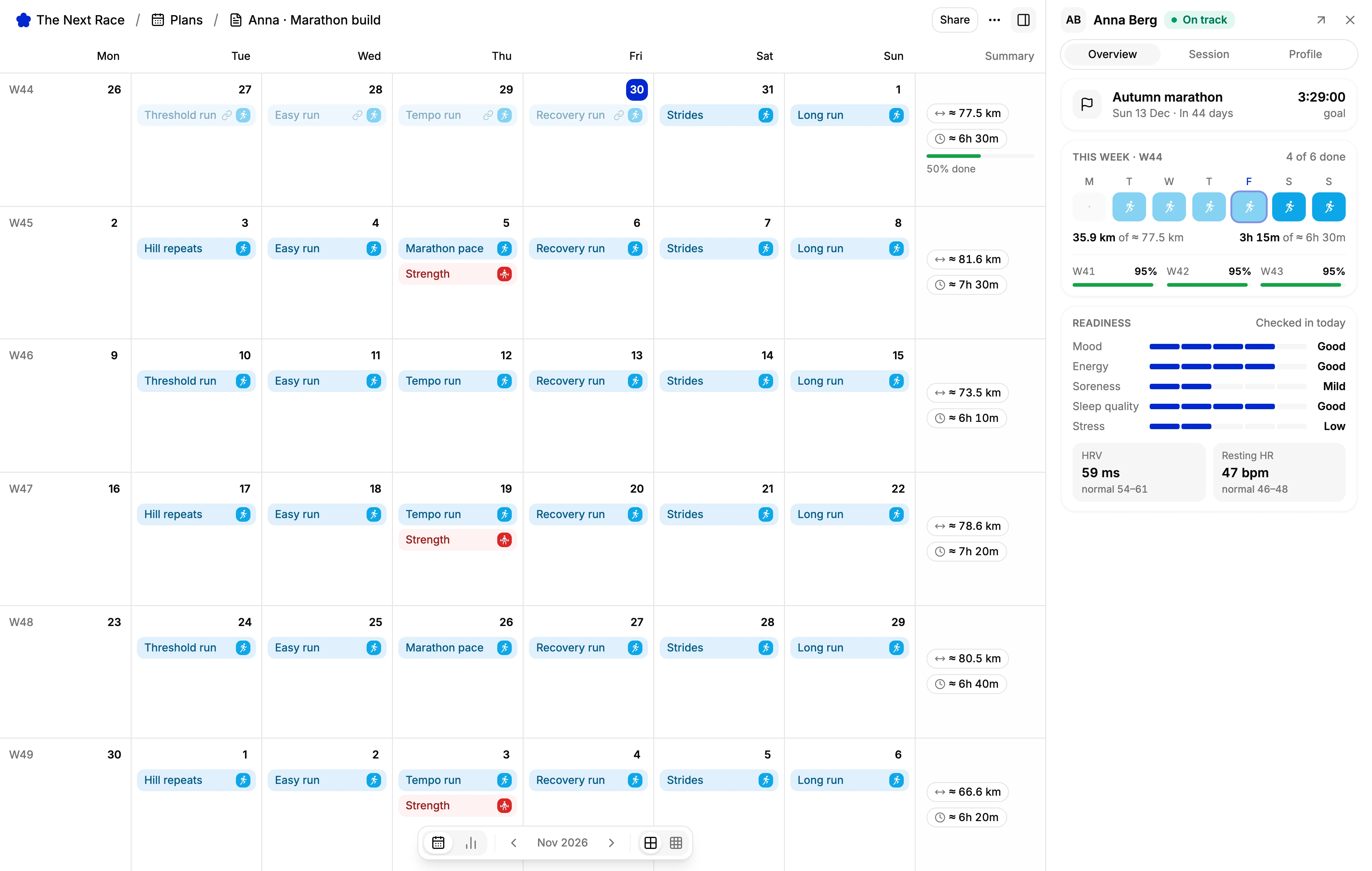The width and height of the screenshot is (1372, 871).
Task: Toggle the side panel layout icon
Action: click(x=1023, y=20)
